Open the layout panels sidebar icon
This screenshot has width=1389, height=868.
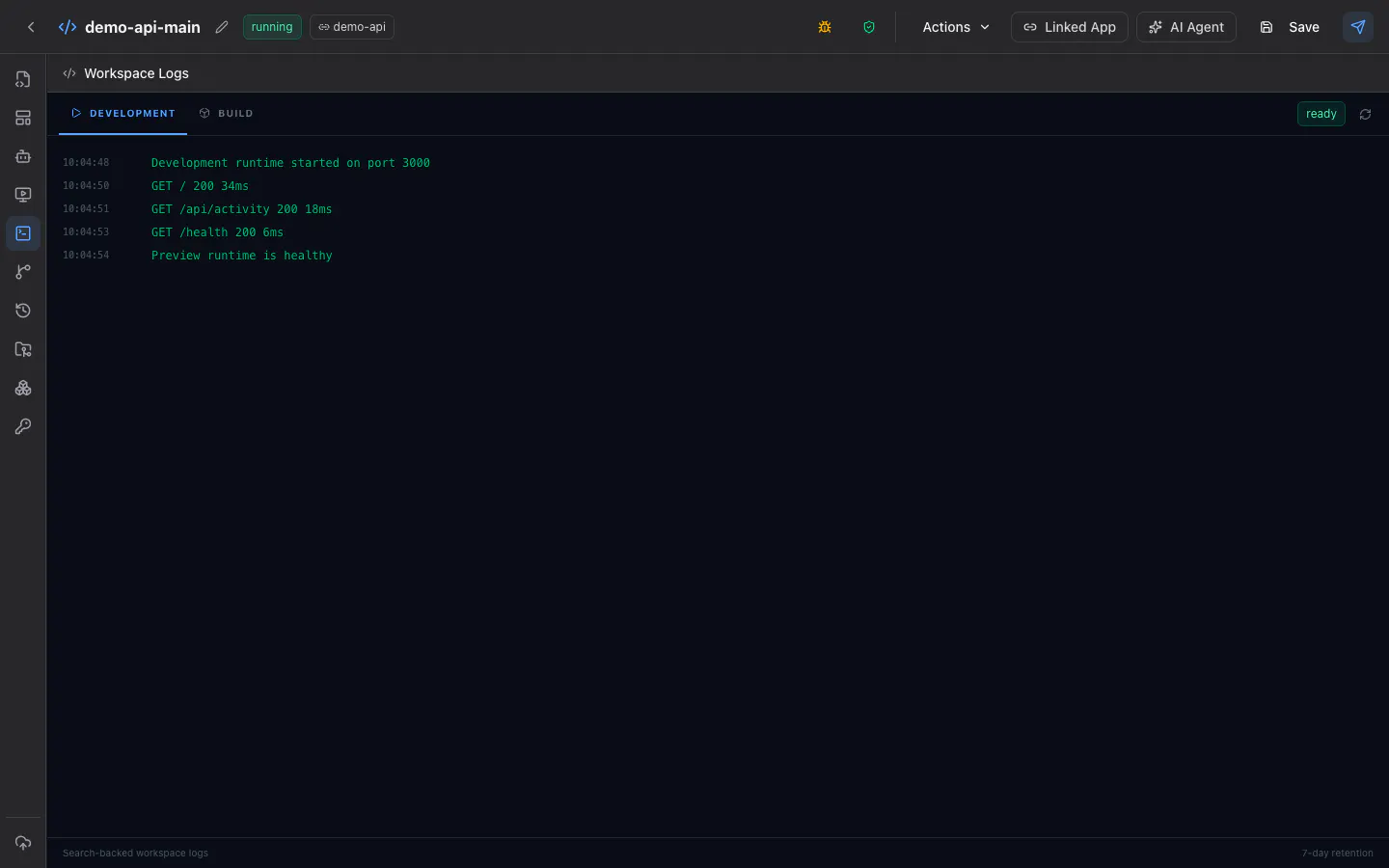pyautogui.click(x=23, y=118)
